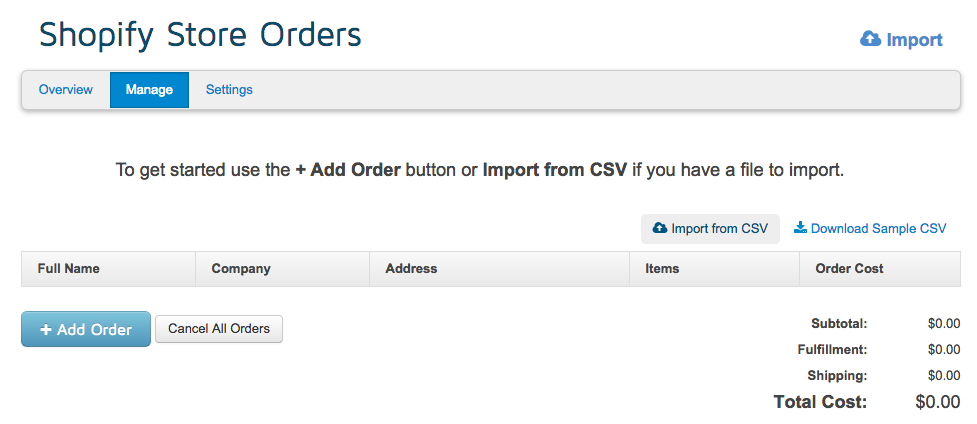Click the Shipping label in totals

[837, 376]
